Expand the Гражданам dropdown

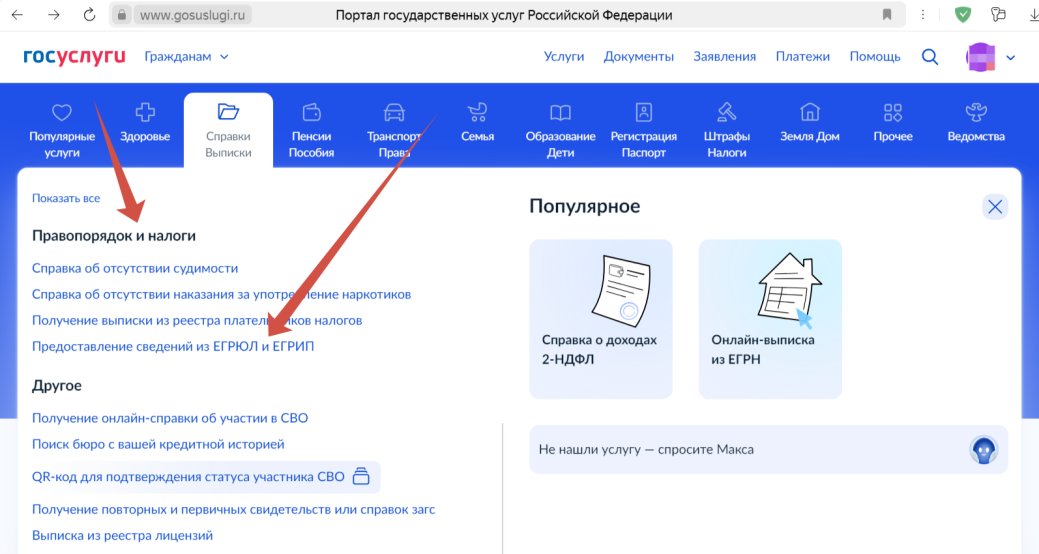[x=186, y=57]
